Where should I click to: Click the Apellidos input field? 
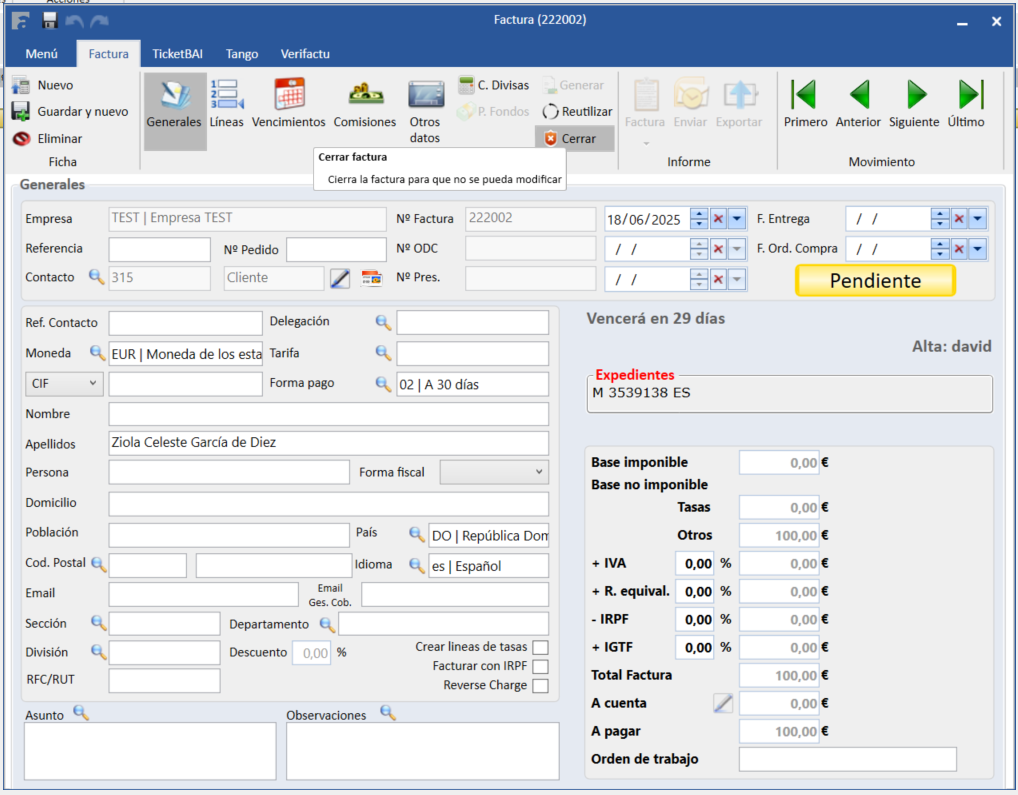tap(329, 443)
